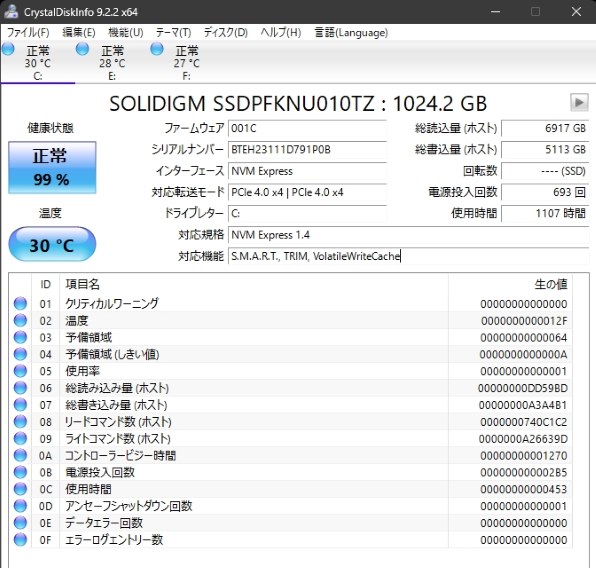The image size is (596, 568).
Task: Open the ファイル(F) menu
Action: [28, 32]
